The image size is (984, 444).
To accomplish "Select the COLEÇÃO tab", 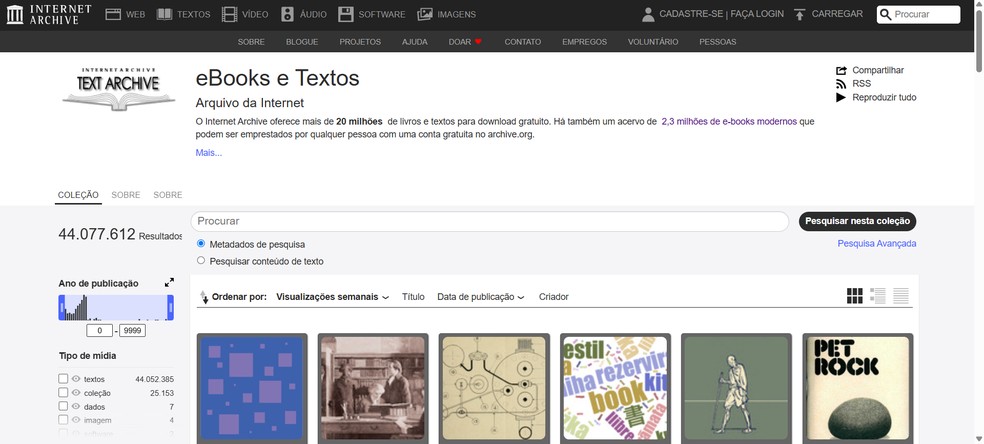I will point(78,195).
